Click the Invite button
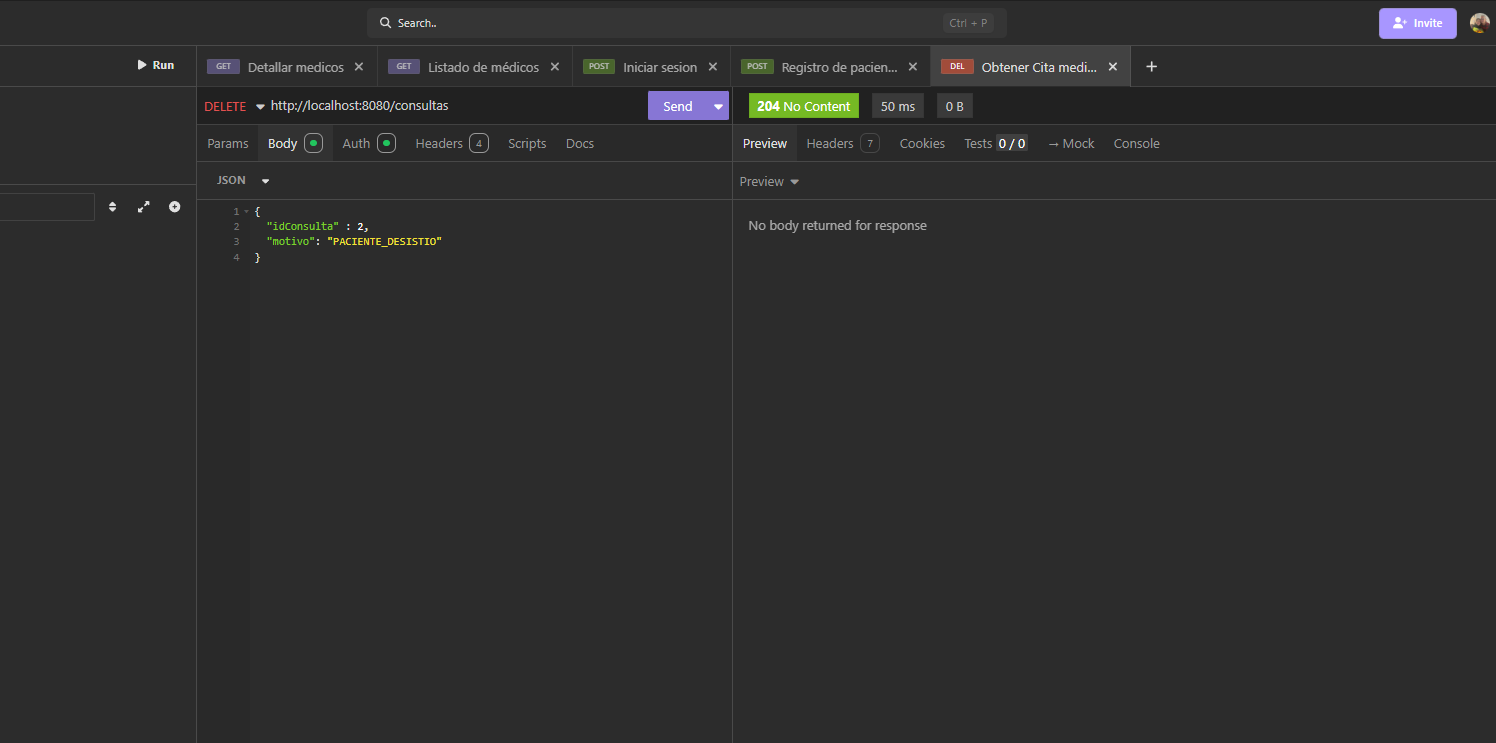The height and width of the screenshot is (743, 1496). (1417, 23)
